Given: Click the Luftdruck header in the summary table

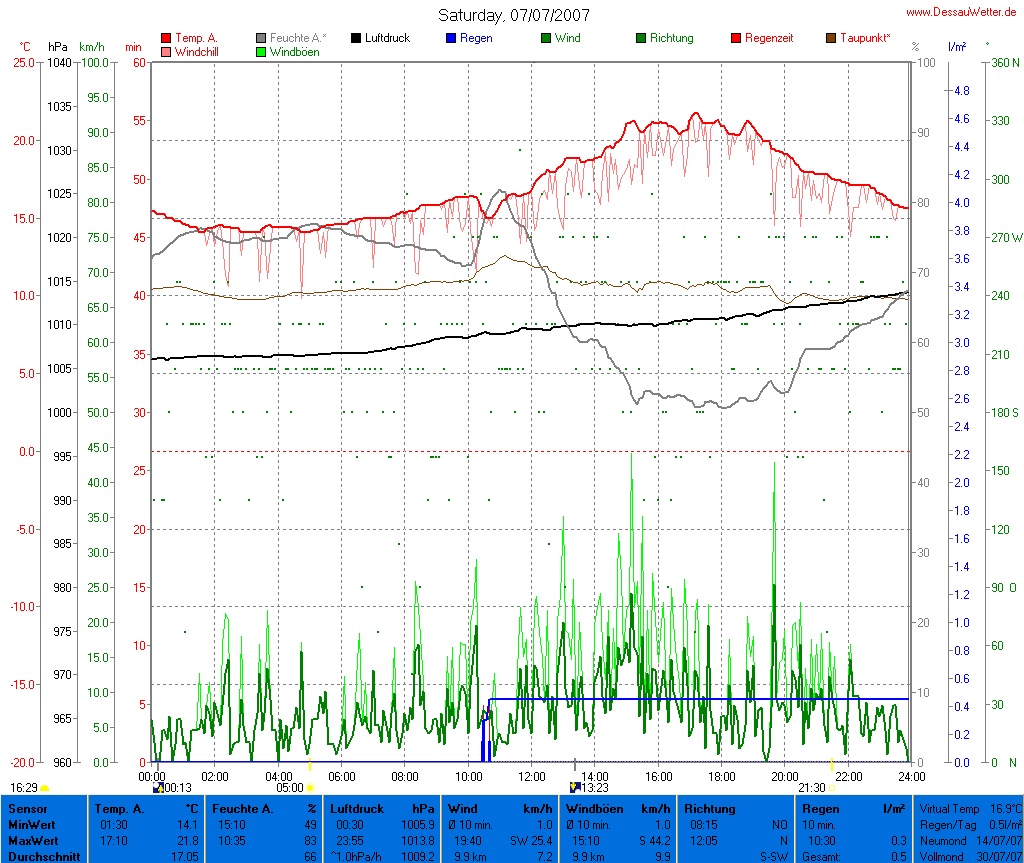Looking at the screenshot, I should [357, 808].
